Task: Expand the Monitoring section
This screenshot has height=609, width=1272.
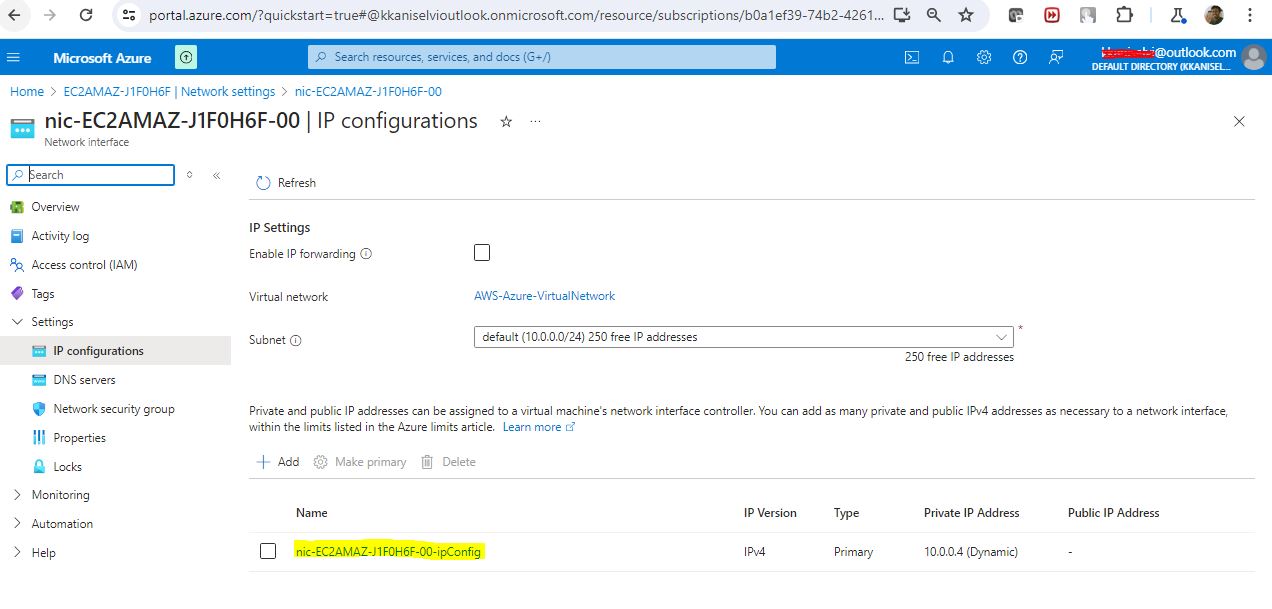Action: coord(17,495)
